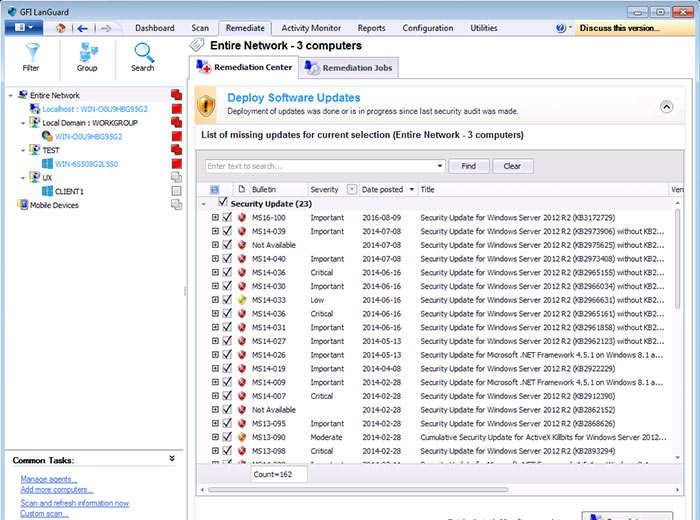This screenshot has width=700, height=520.
Task: Open the Manage agents link
Action: click(x=49, y=479)
